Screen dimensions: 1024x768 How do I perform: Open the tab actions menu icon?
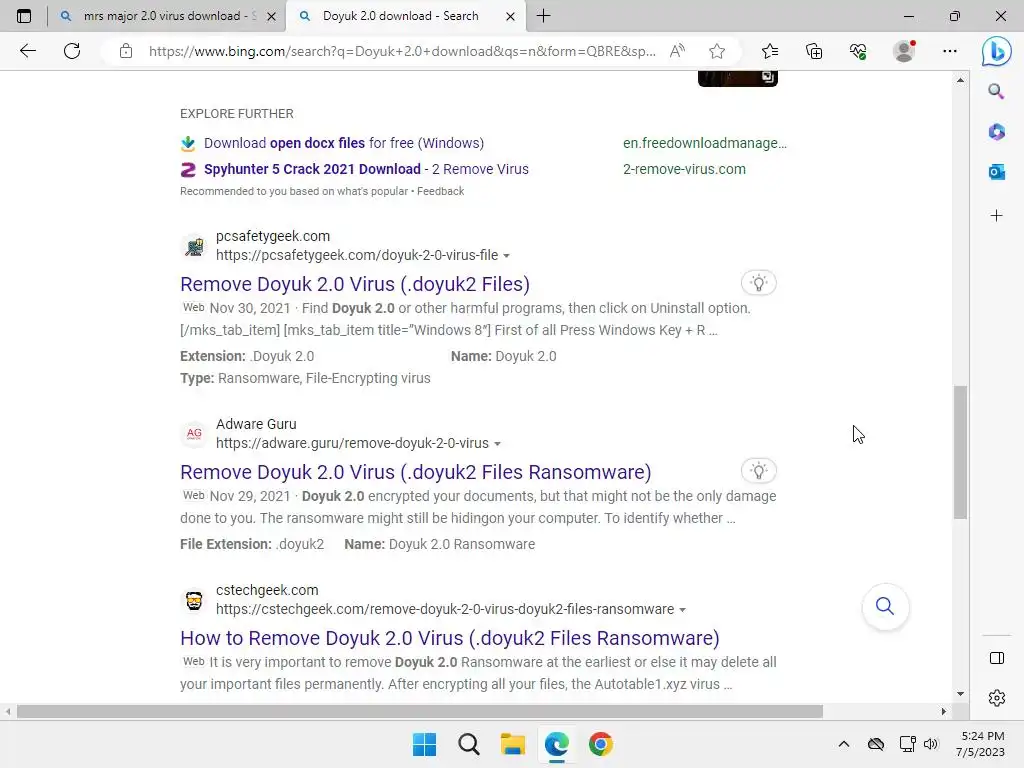[24, 16]
